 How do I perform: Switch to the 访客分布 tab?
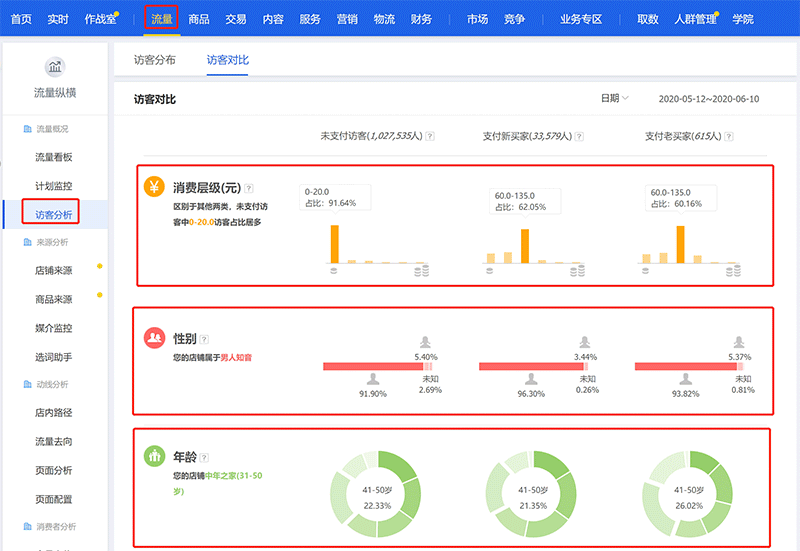(155, 60)
